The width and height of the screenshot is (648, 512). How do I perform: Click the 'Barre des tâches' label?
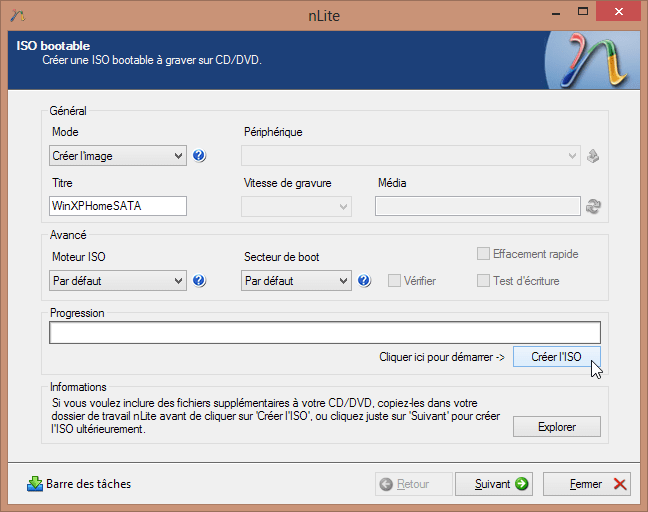coord(88,484)
